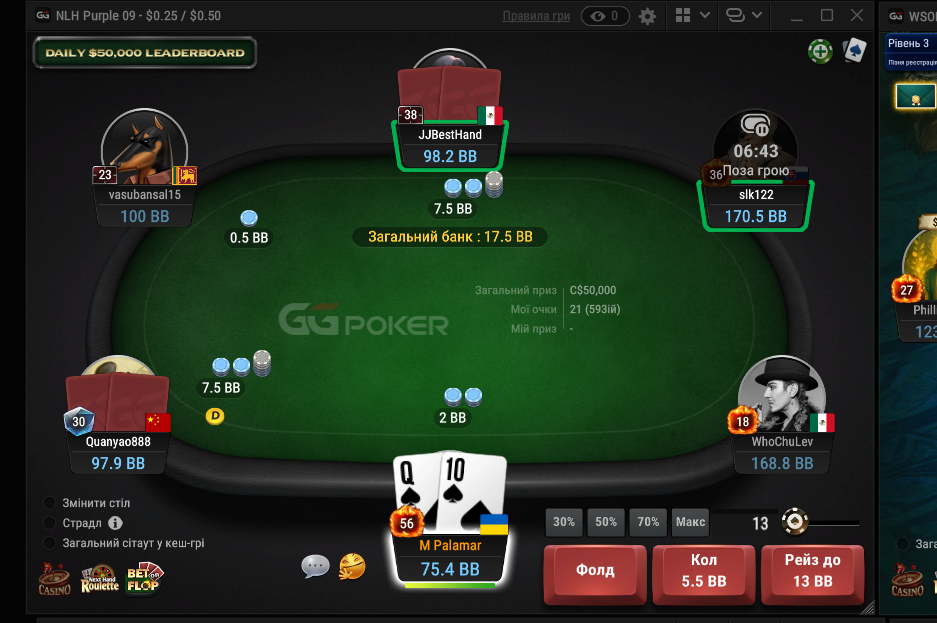The width and height of the screenshot is (937, 623).
Task: Open the cards history icon
Action: tap(855, 51)
